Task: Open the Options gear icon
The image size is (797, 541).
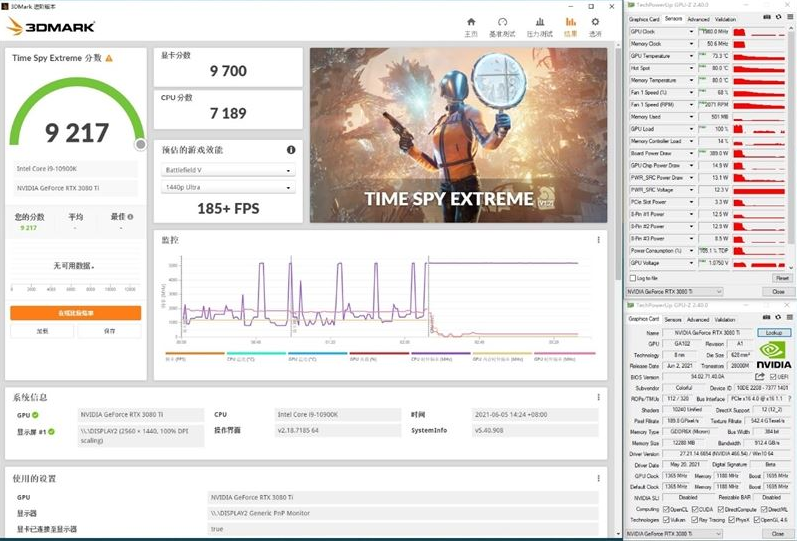Action: click(x=596, y=24)
